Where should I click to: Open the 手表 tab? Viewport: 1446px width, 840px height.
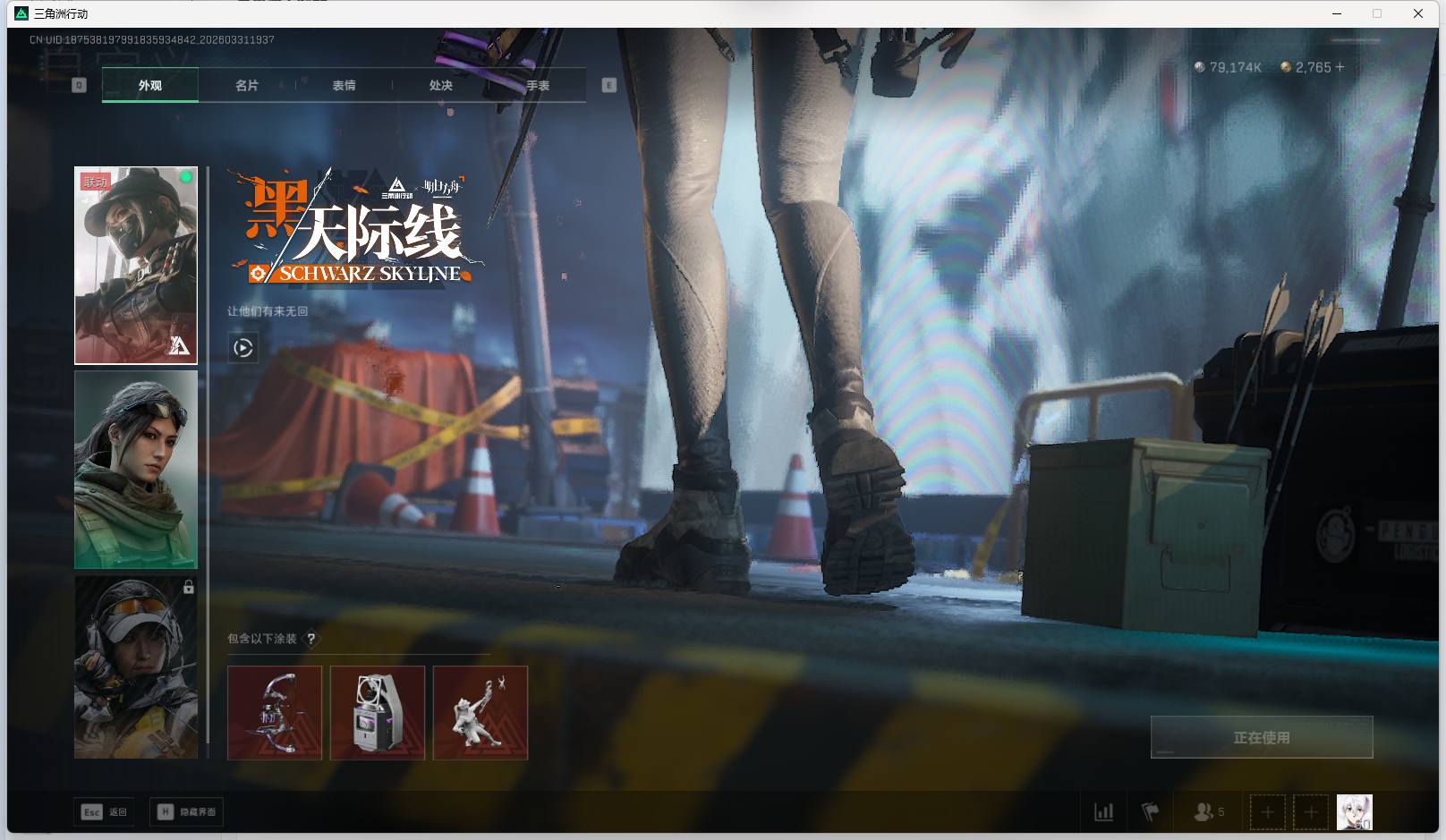(x=538, y=85)
